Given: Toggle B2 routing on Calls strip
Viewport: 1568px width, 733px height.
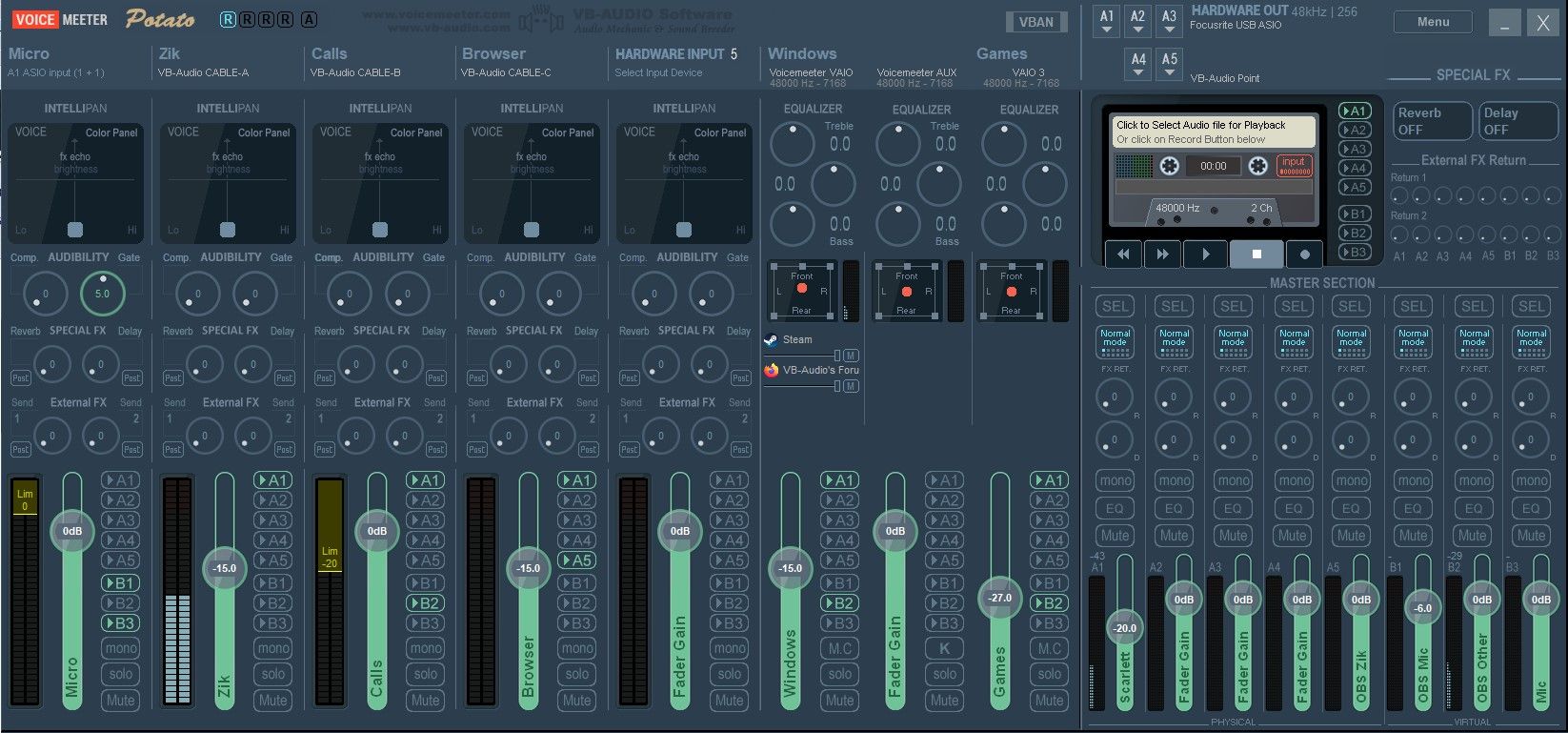Looking at the screenshot, I should pos(425,603).
